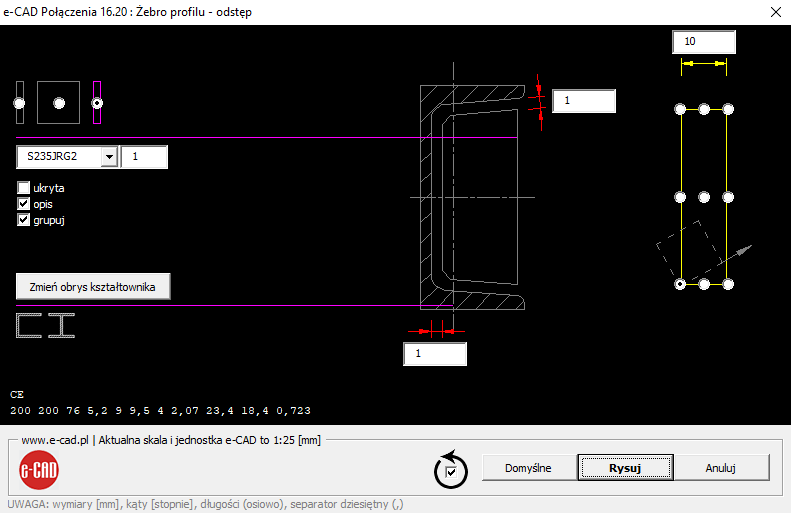
Task: Select the top-middle insertion point
Action: pos(704,109)
